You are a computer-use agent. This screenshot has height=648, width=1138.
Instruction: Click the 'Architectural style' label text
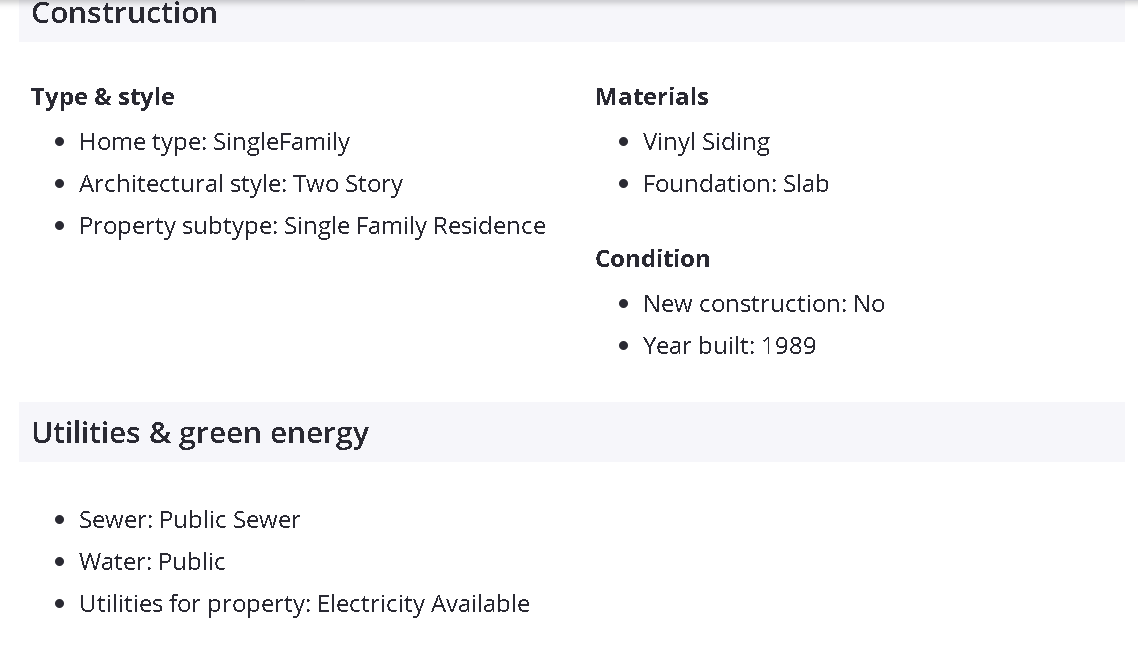tap(182, 184)
